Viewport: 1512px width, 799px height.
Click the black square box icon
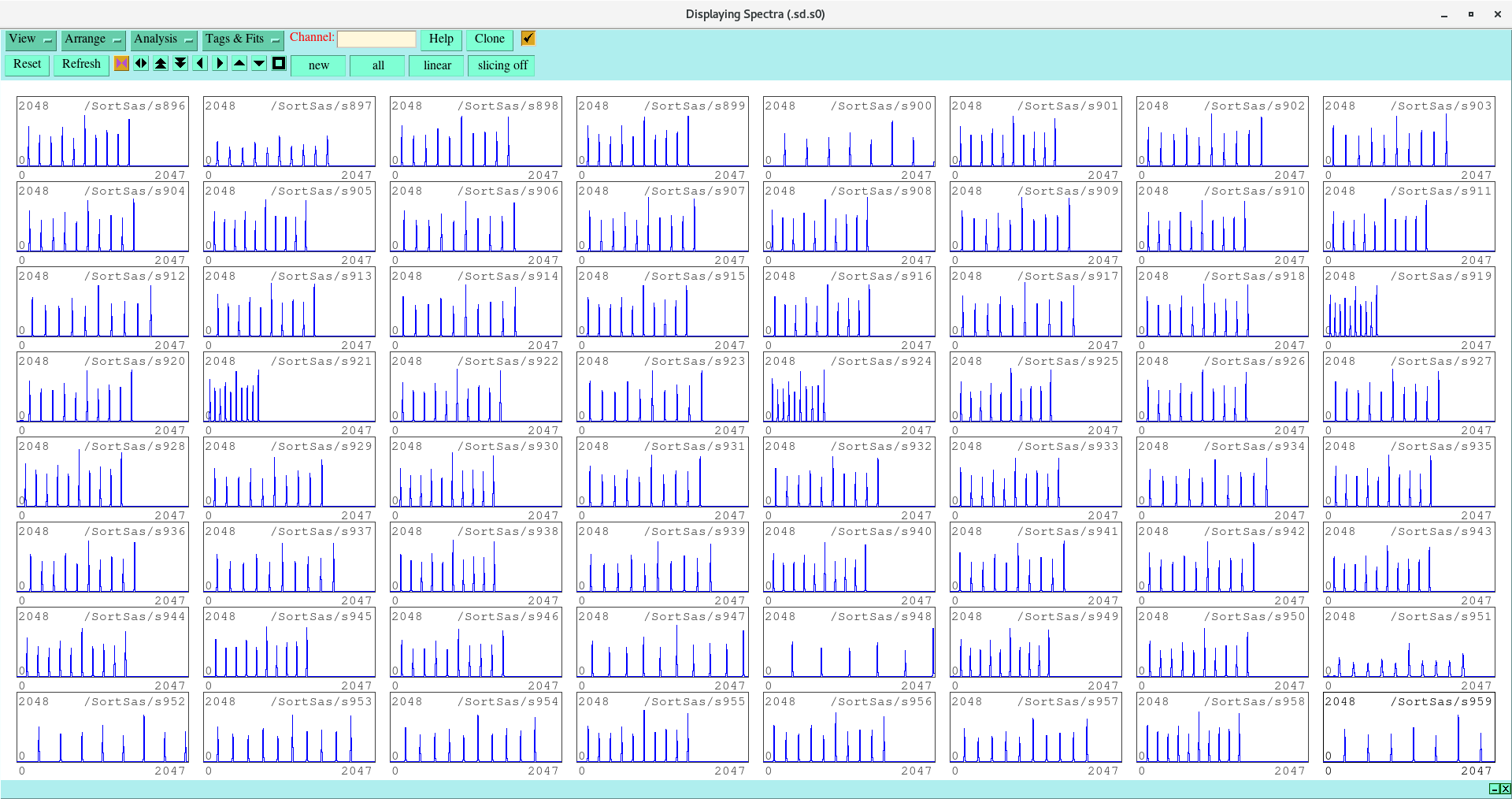coord(279,63)
